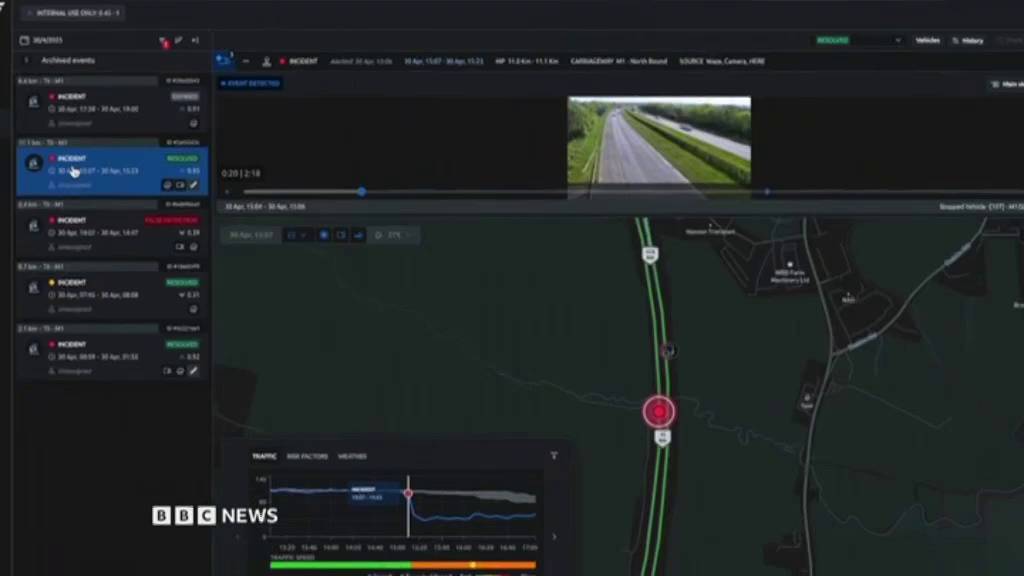1024x576 pixels.
Task: Switch to the Weather tab
Action: pyautogui.click(x=352, y=456)
